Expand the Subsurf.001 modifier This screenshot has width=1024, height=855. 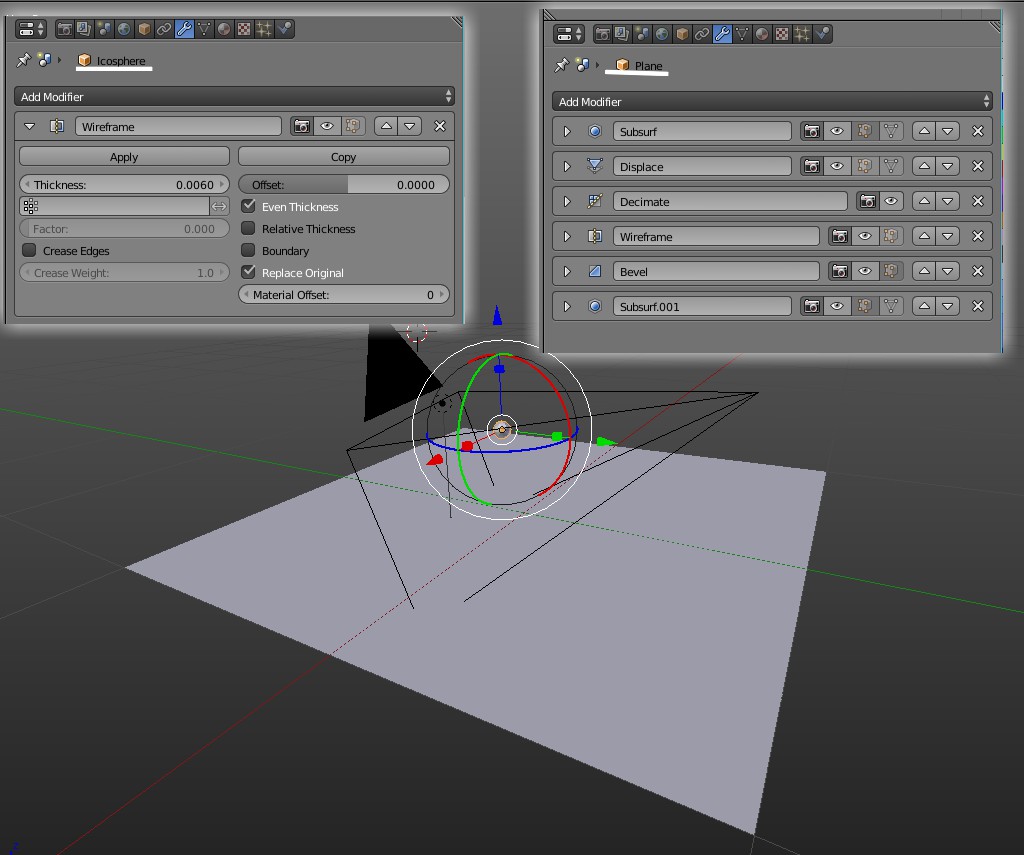[567, 306]
